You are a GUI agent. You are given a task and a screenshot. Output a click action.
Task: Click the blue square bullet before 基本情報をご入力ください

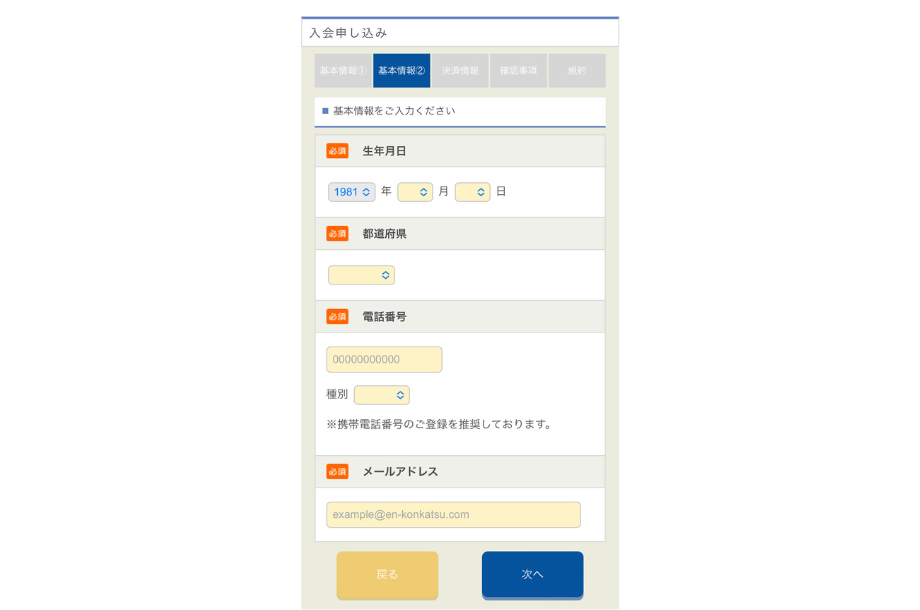(325, 111)
